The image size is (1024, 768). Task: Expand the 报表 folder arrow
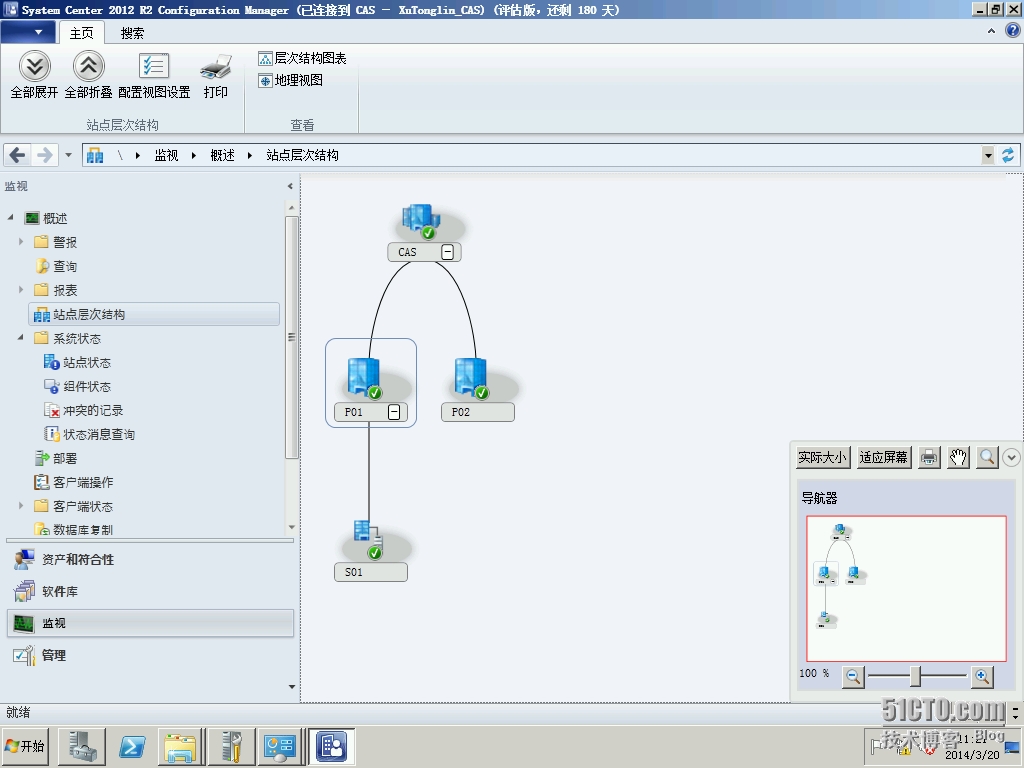(21, 289)
